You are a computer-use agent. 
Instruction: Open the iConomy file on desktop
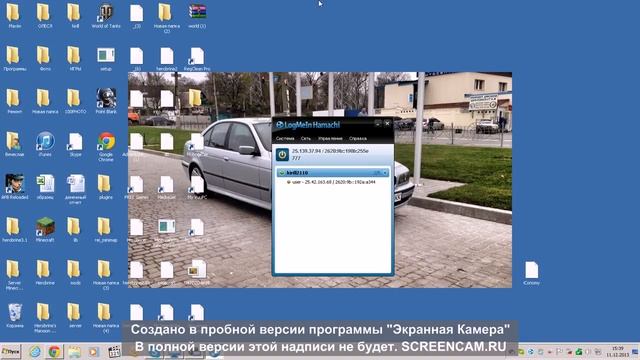pos(531,273)
